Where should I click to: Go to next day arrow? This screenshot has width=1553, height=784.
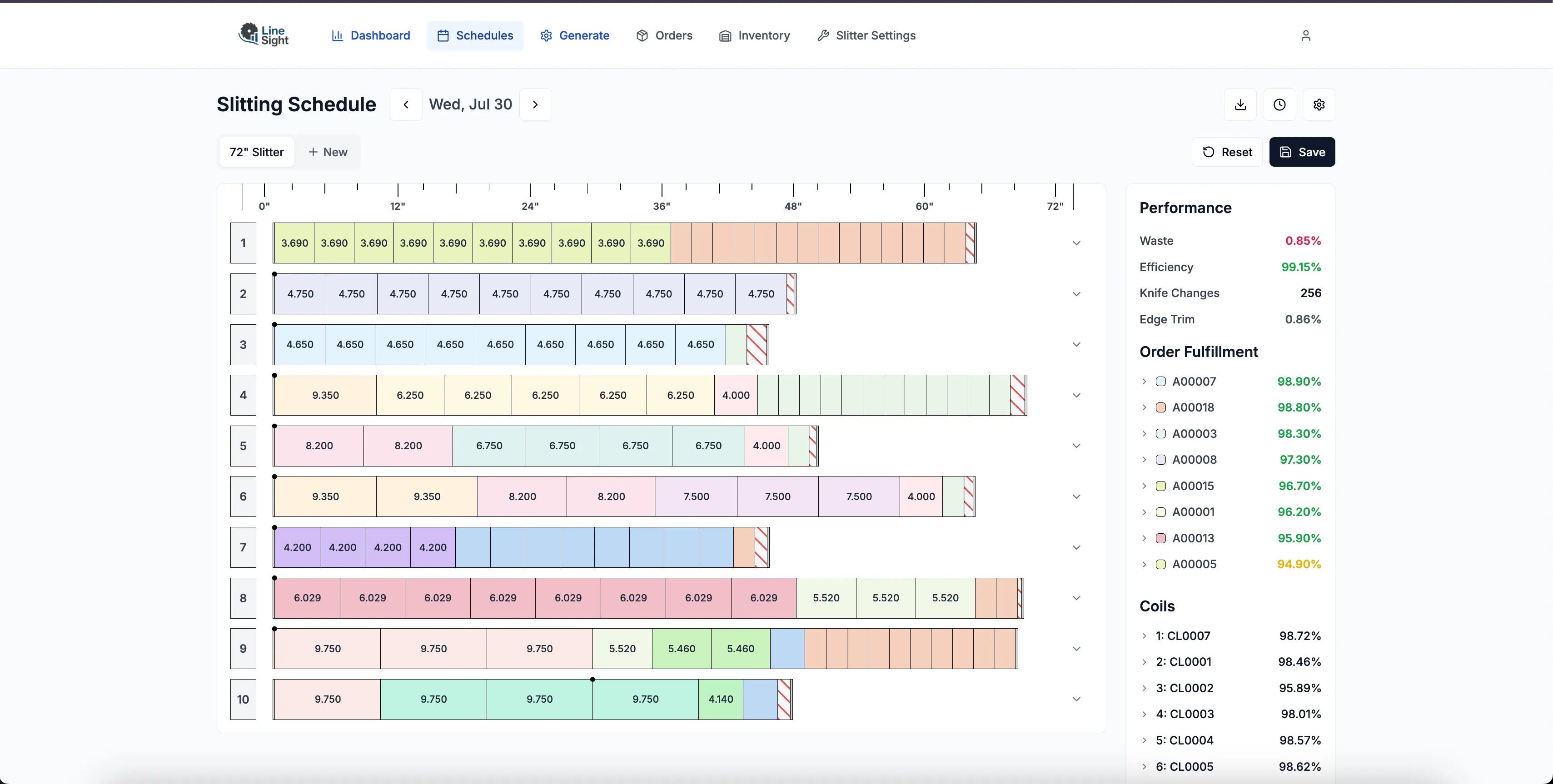pos(535,105)
